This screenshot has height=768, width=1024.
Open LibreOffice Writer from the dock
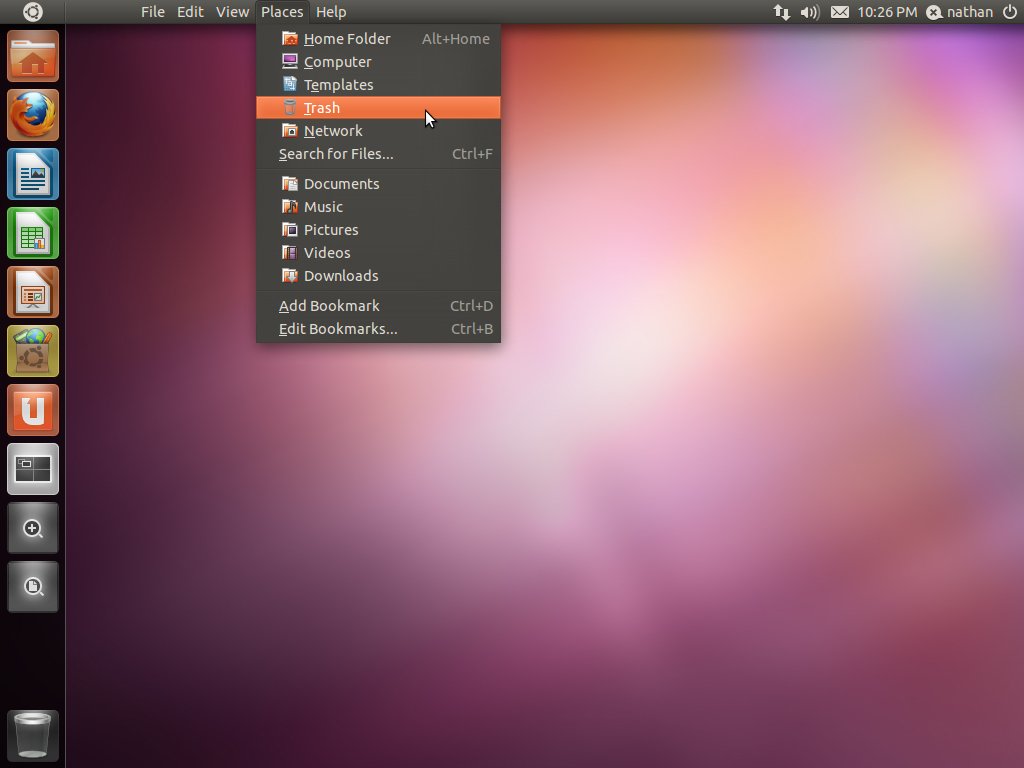click(33, 173)
